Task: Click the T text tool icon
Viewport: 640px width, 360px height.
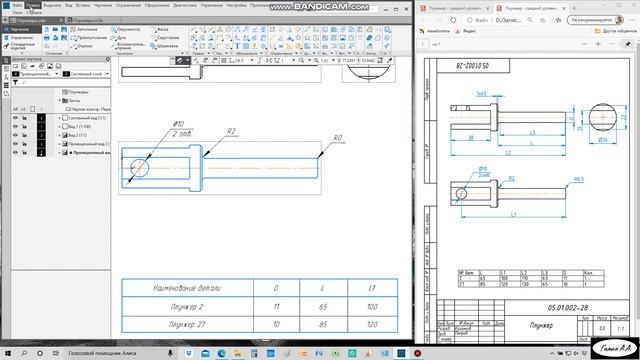Action: 237,46
